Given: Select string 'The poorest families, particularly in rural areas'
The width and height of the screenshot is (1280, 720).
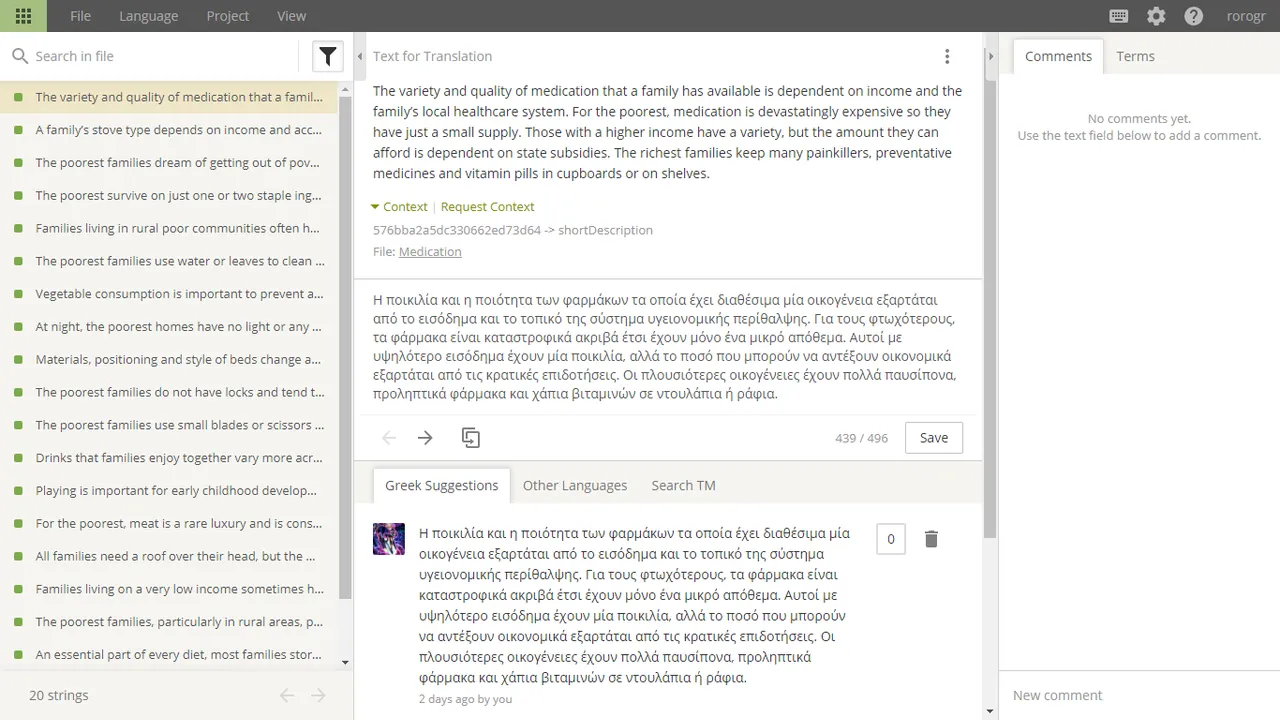Looking at the screenshot, I should 170,622.
